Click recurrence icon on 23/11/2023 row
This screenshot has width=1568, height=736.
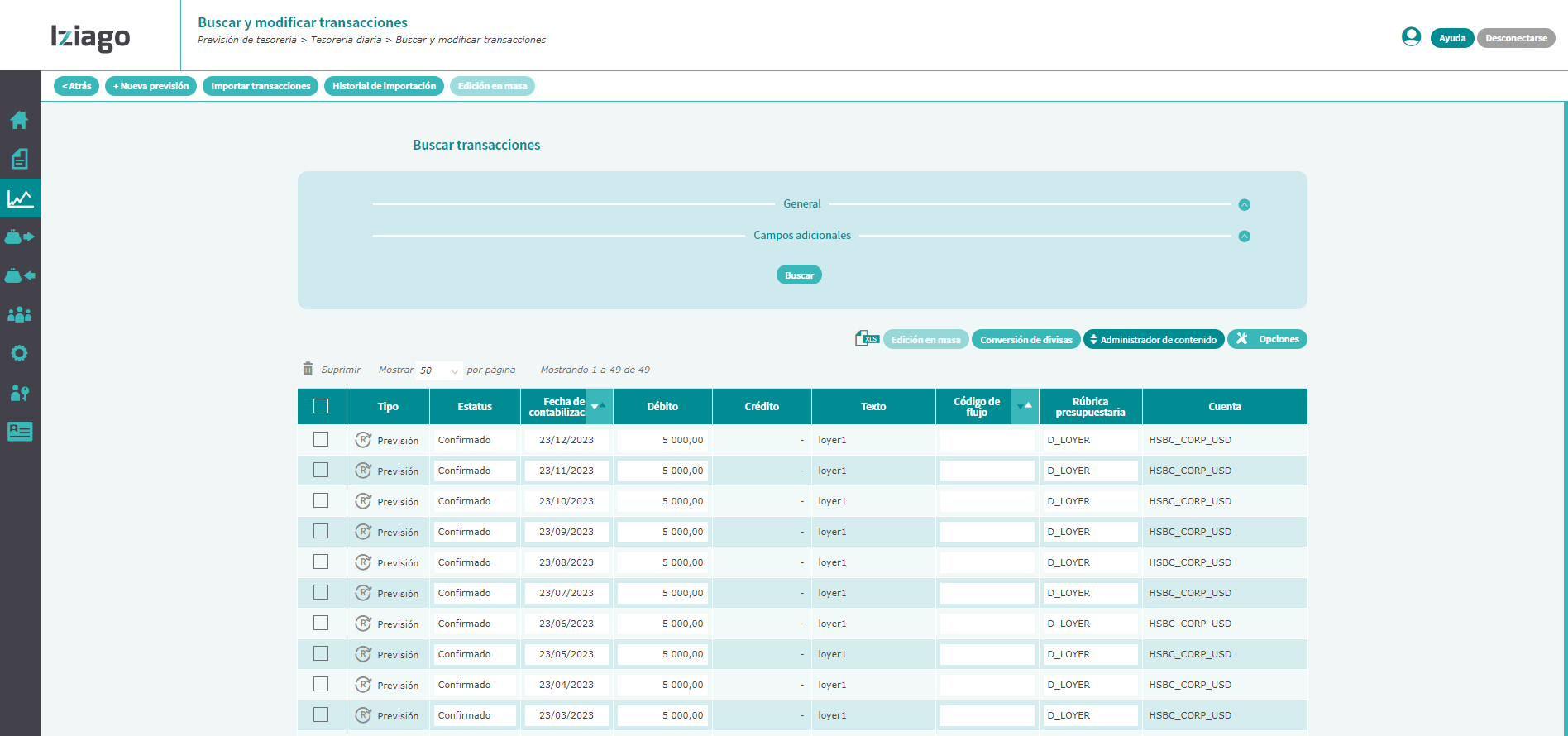tap(363, 471)
